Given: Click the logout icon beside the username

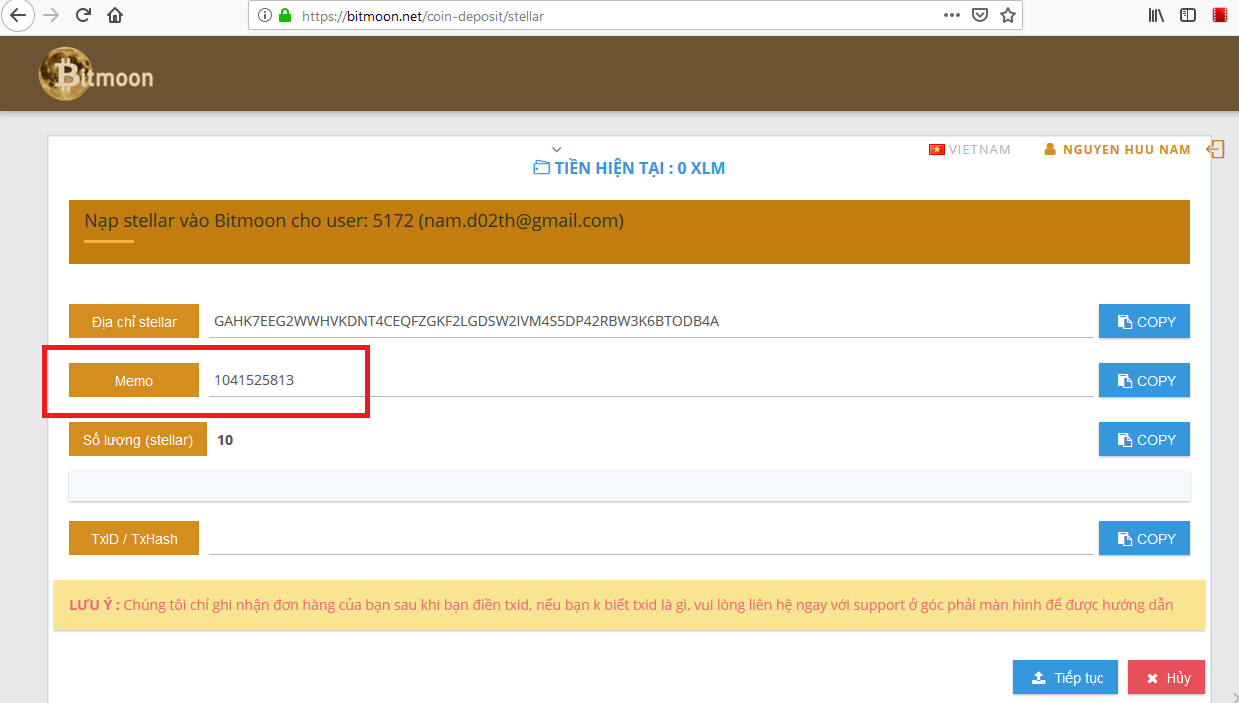Looking at the screenshot, I should pos(1215,149).
